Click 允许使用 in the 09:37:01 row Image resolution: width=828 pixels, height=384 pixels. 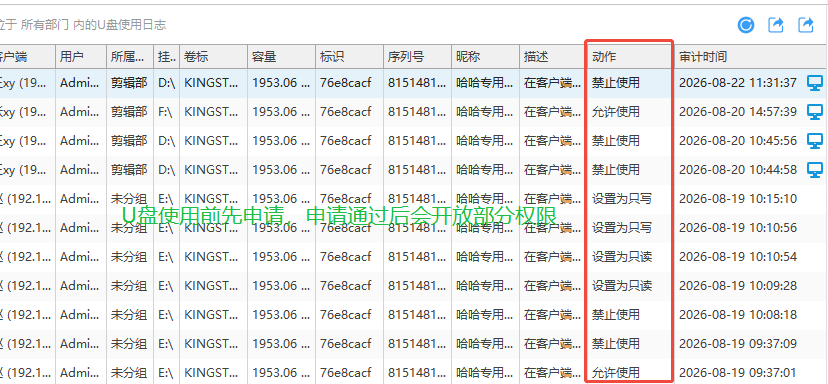click(x=616, y=373)
